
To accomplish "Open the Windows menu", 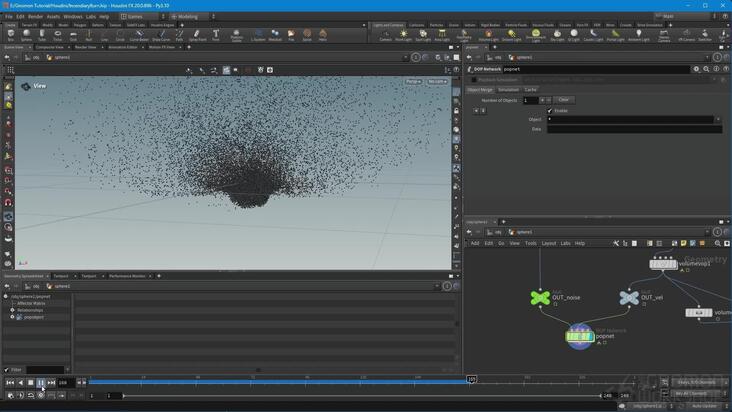I will 73,16.
